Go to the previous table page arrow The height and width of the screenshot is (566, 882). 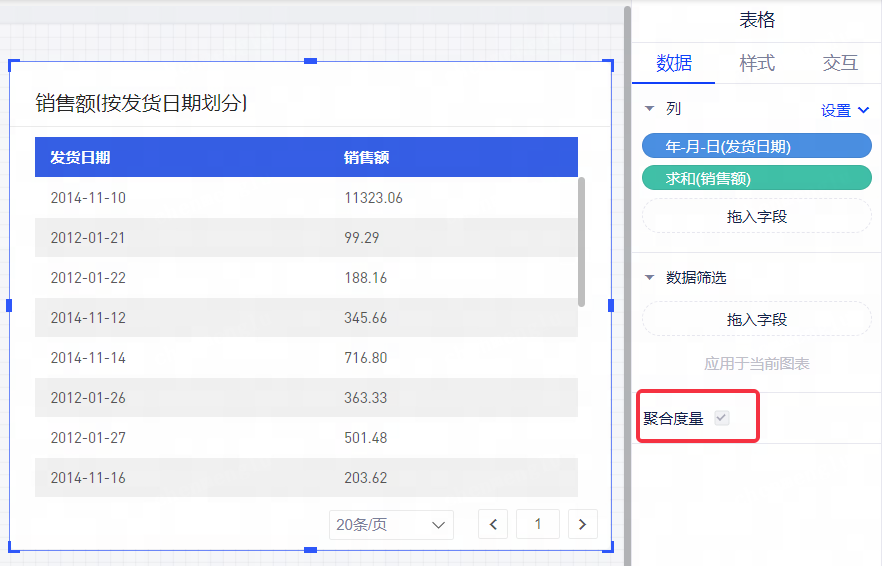493,524
